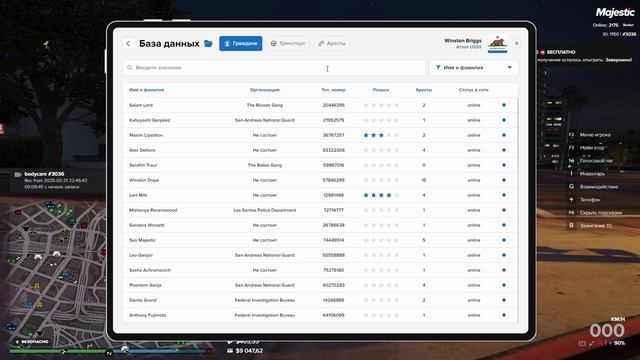Select citizen Seo Majestic
640x360 pixels.
tap(142, 240)
